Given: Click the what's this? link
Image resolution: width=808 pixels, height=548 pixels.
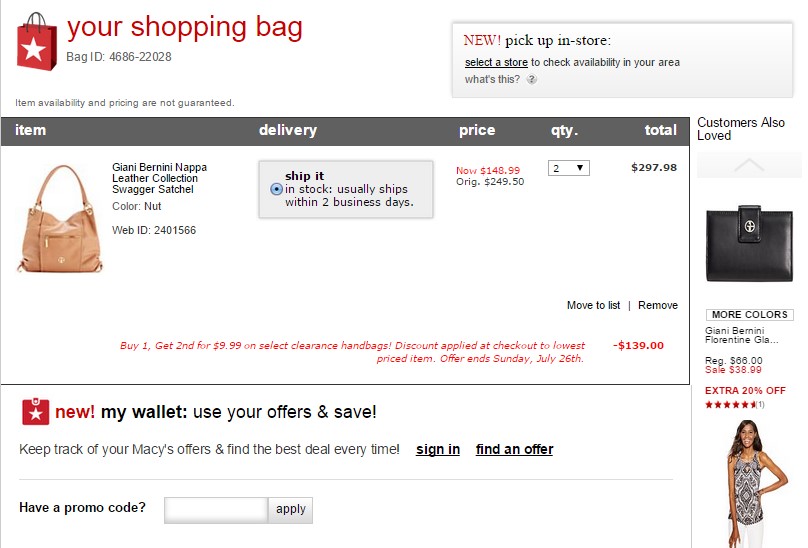Looking at the screenshot, I should click(x=492, y=80).
